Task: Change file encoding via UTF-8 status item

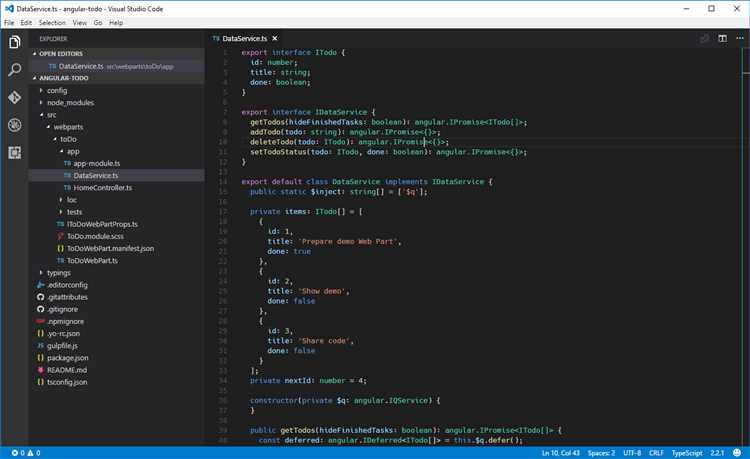Action: tap(632, 453)
